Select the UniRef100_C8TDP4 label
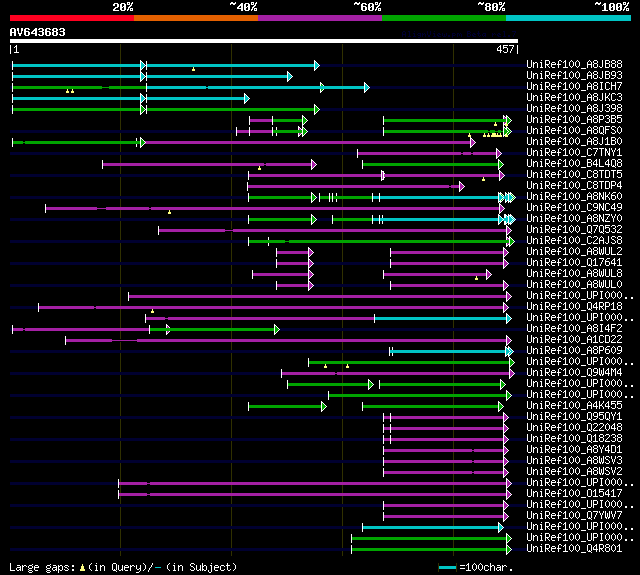The width and height of the screenshot is (640, 575). (574, 185)
